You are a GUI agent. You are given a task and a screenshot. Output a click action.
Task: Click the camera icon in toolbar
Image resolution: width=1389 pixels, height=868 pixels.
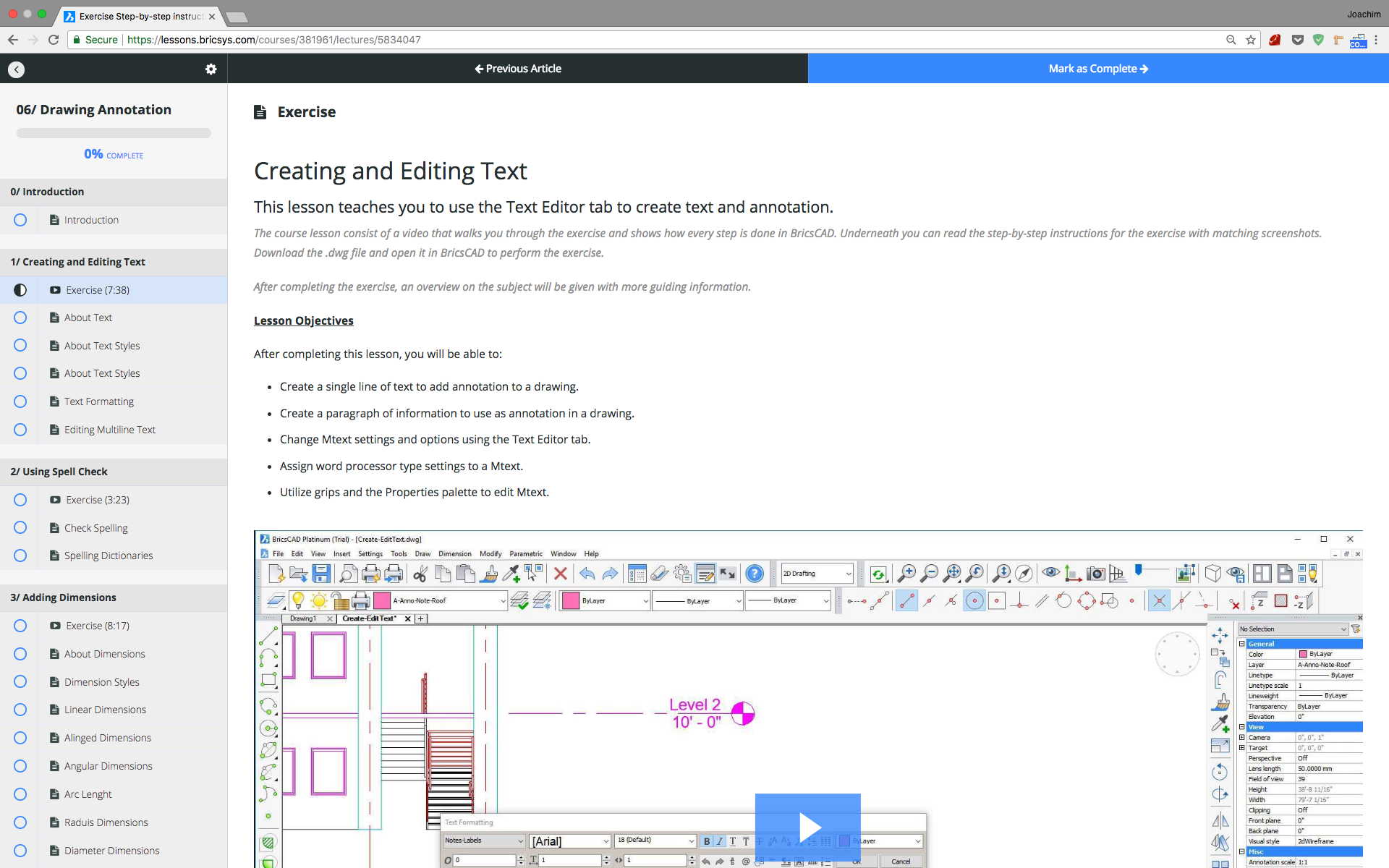point(1096,574)
